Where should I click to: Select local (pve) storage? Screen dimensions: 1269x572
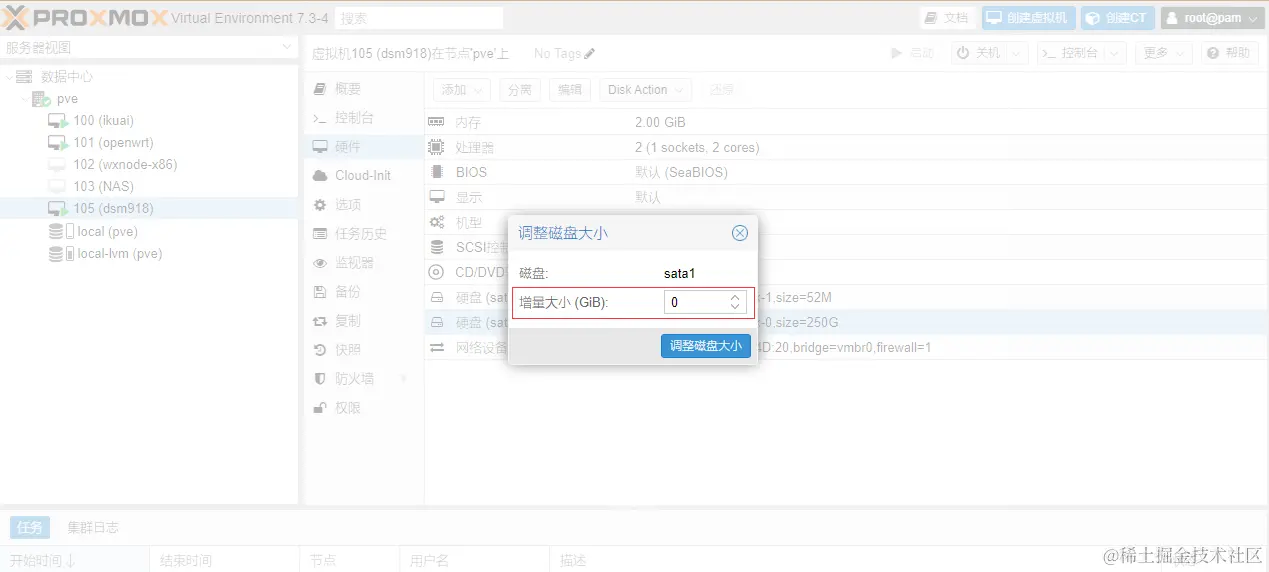coord(107,232)
